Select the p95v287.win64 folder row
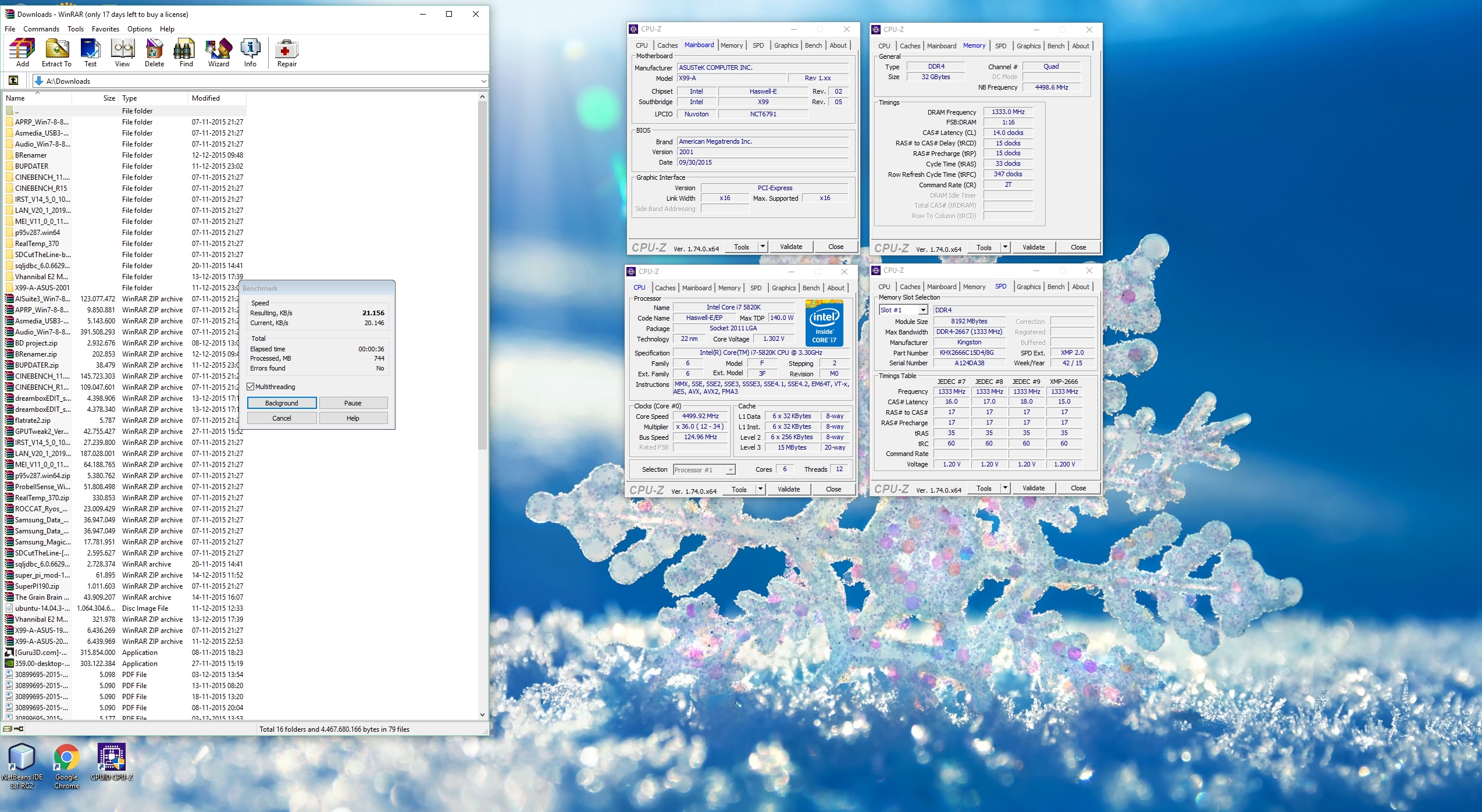 [x=125, y=233]
